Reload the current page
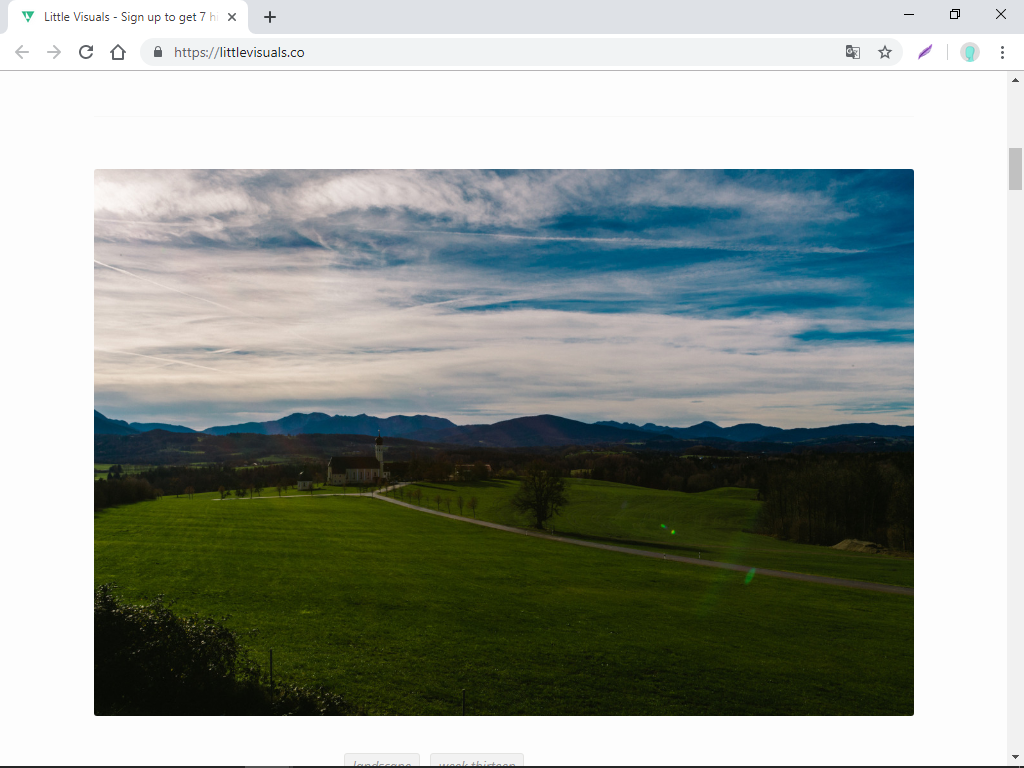This screenshot has height=768, width=1024. click(86, 52)
